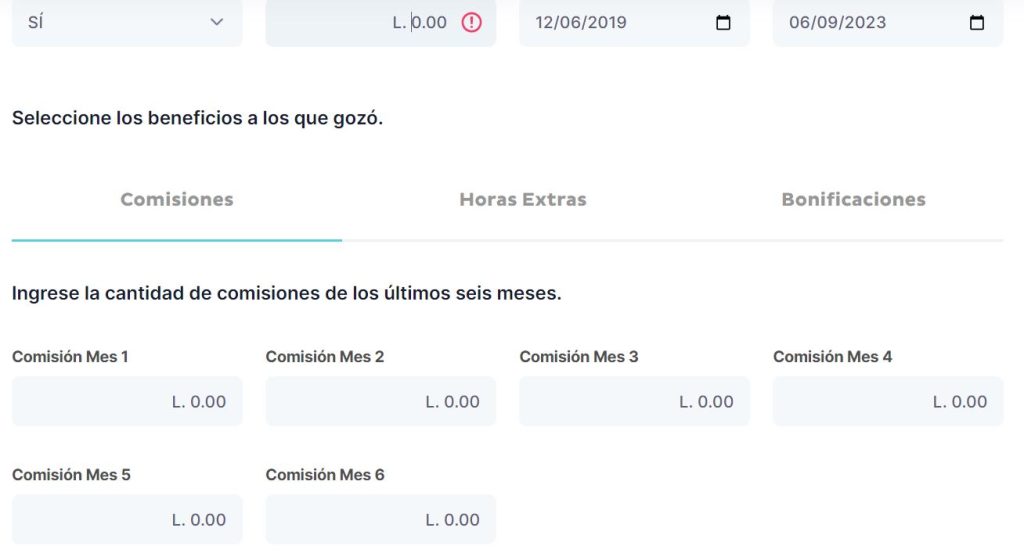This screenshot has height=553, width=1024.
Task: Switch to the Comisiones tab
Action: 177,200
